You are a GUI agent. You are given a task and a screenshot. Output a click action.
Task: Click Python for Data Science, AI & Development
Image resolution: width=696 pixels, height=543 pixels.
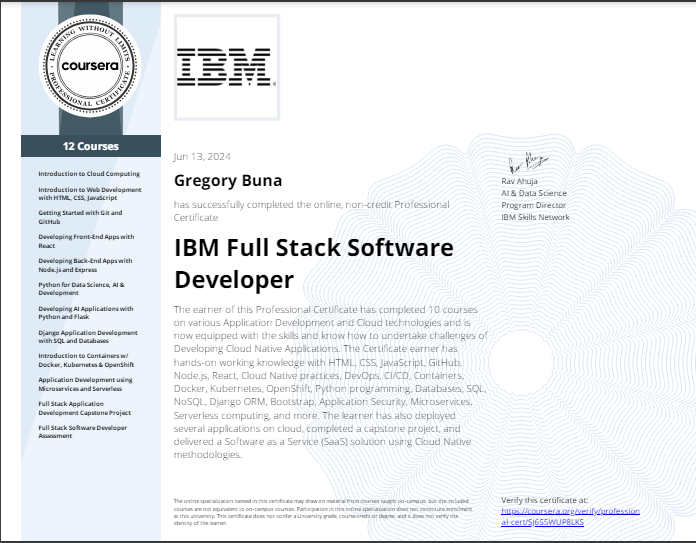point(84,289)
